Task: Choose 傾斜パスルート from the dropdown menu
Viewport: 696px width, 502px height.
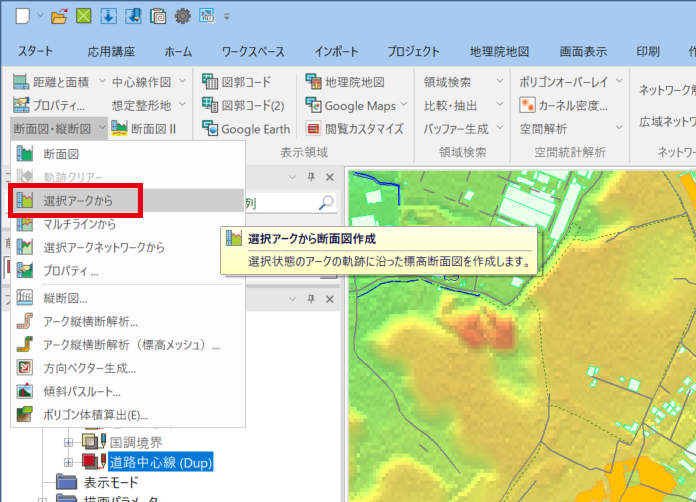Action: [83, 391]
